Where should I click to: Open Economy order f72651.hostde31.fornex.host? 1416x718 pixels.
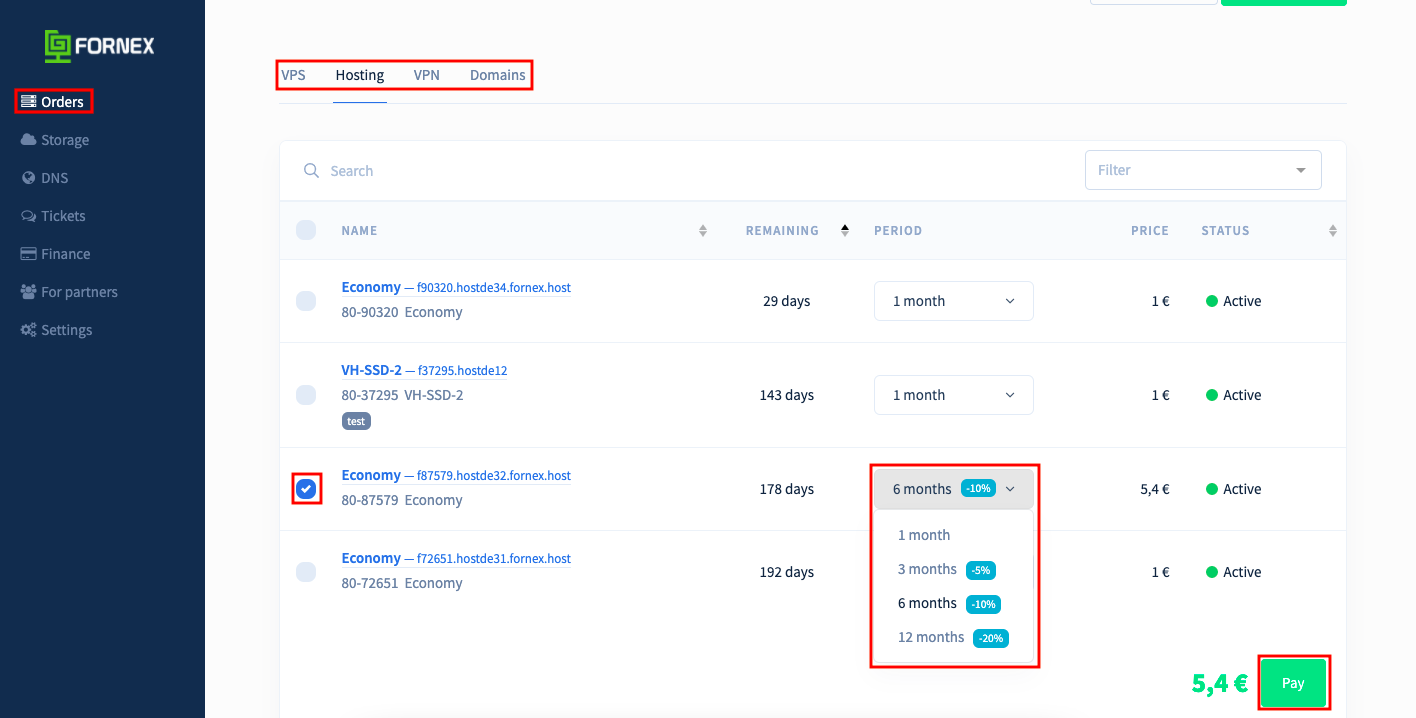pyautogui.click(x=456, y=559)
